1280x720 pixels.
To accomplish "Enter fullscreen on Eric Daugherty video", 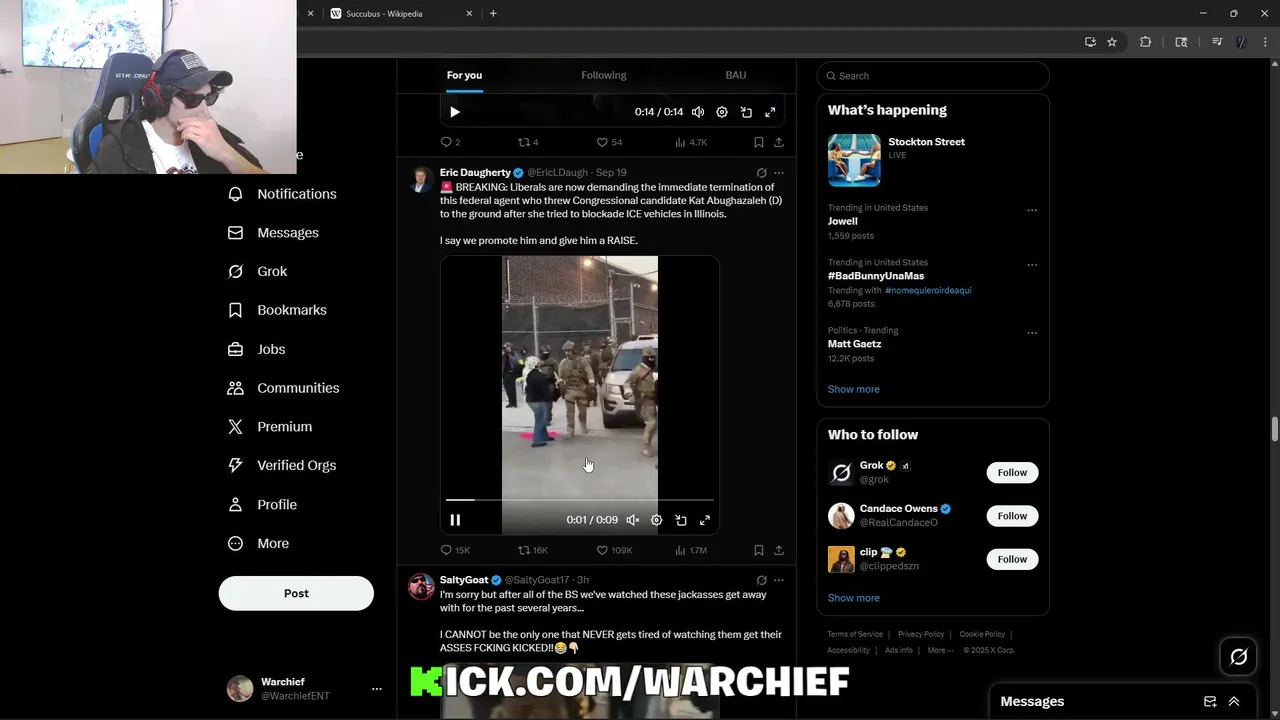I will [x=705, y=520].
